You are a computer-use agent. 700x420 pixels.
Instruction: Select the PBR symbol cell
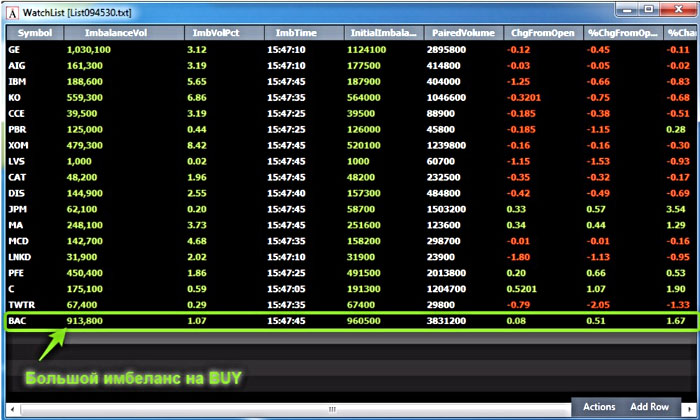tap(17, 129)
